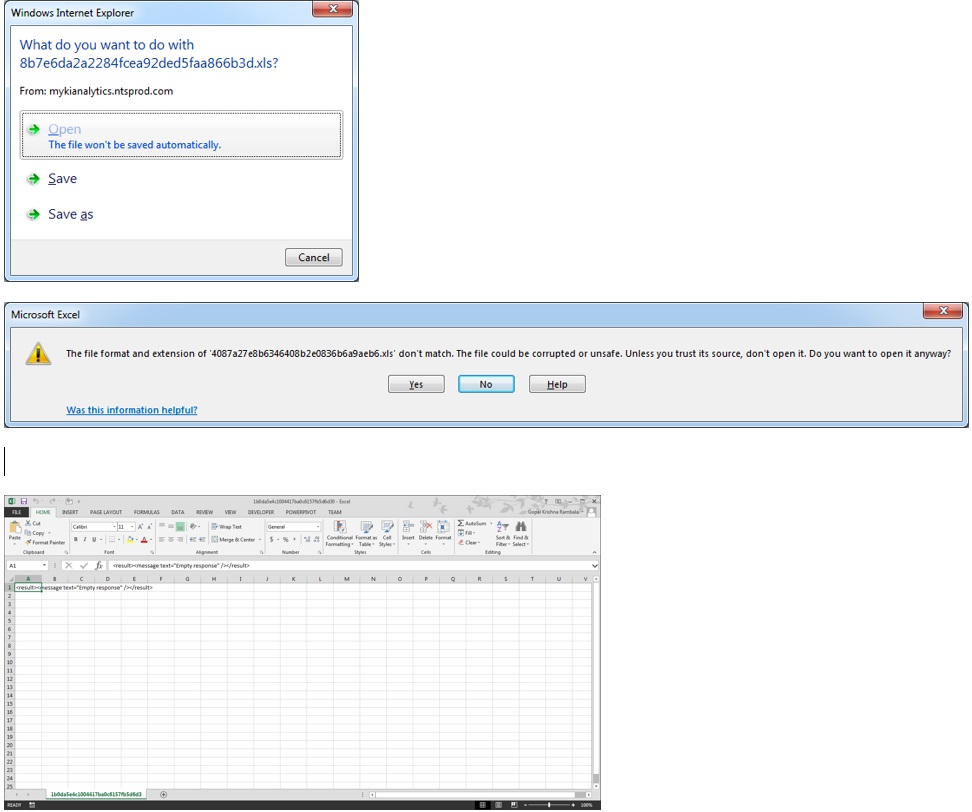The height and width of the screenshot is (812, 972).
Task: Toggle Bottom Align in Alignment group
Action: click(x=180, y=527)
